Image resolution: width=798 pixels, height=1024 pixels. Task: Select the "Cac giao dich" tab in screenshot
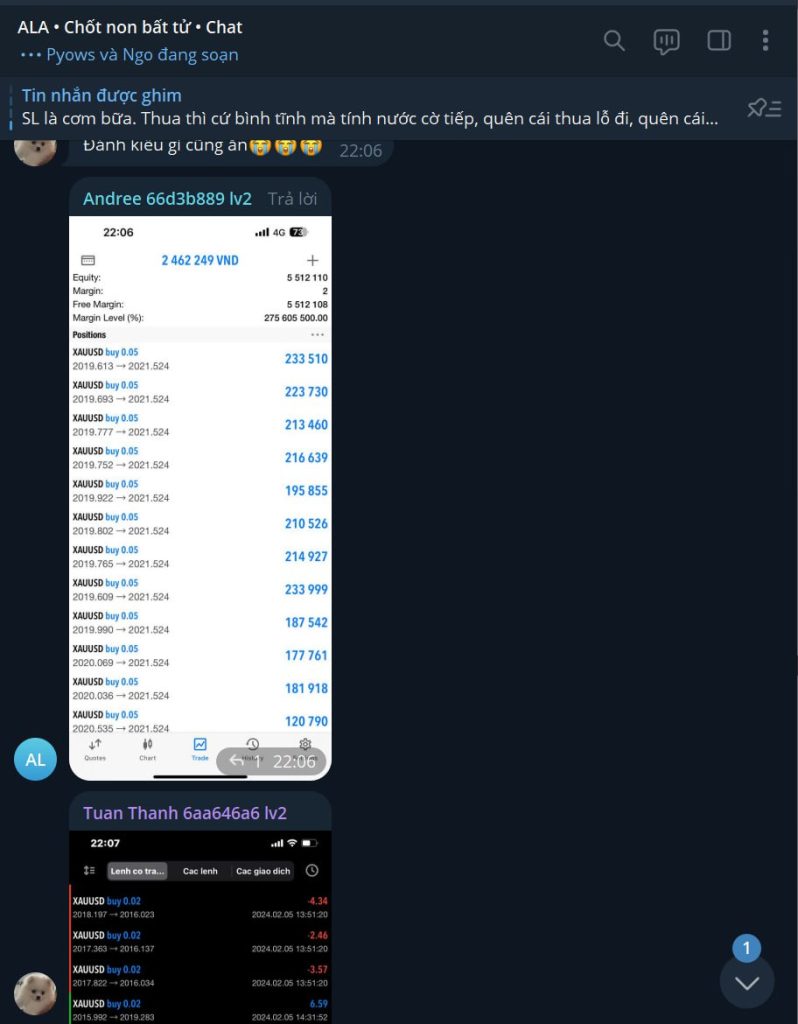pyautogui.click(x=263, y=871)
